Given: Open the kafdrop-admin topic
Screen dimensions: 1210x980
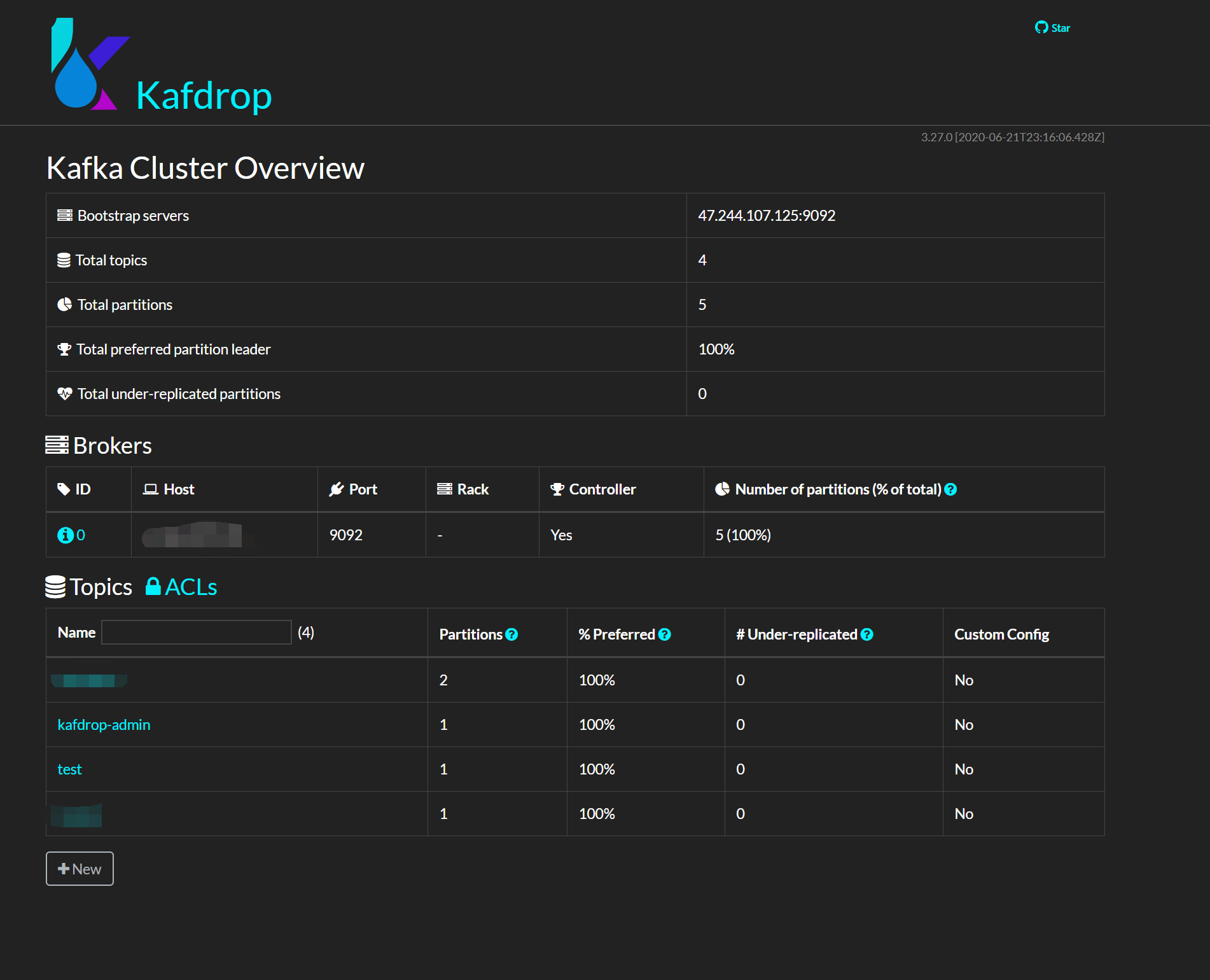Looking at the screenshot, I should coord(104,725).
